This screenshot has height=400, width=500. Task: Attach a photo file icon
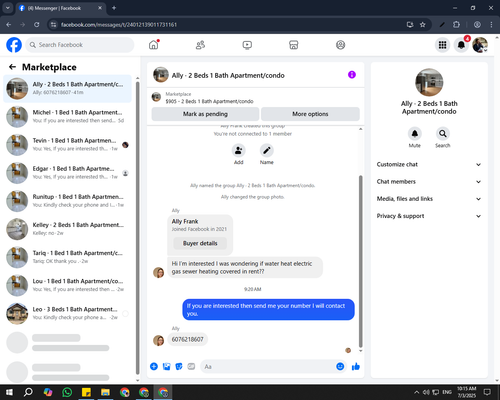[x=166, y=366]
